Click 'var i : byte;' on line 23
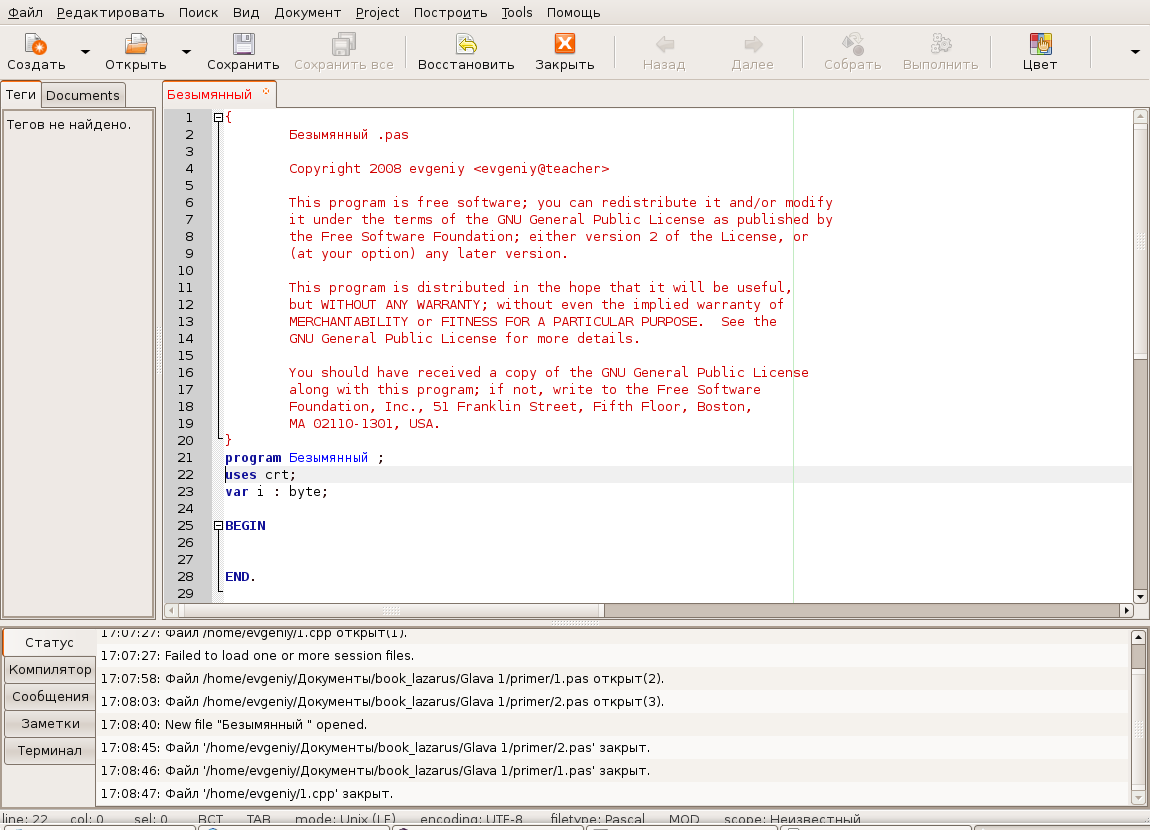 [276, 492]
